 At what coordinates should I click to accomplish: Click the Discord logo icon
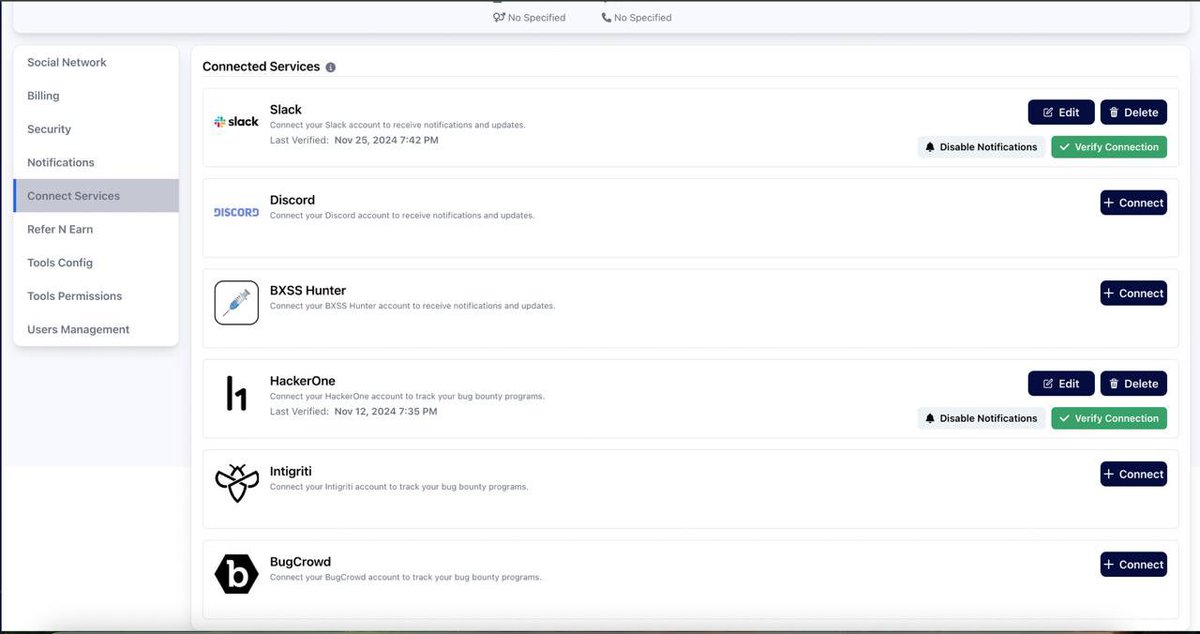point(236,212)
